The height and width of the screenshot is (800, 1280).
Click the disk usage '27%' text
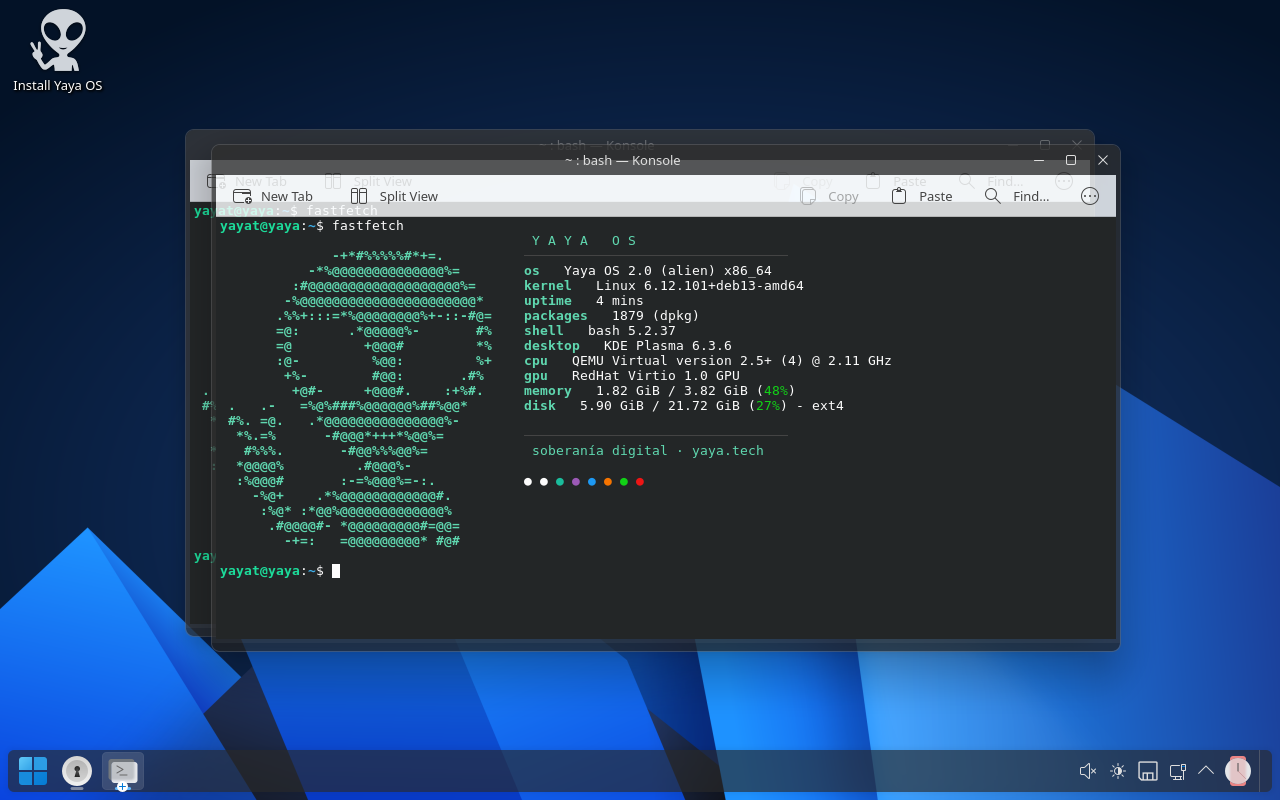[x=768, y=406]
